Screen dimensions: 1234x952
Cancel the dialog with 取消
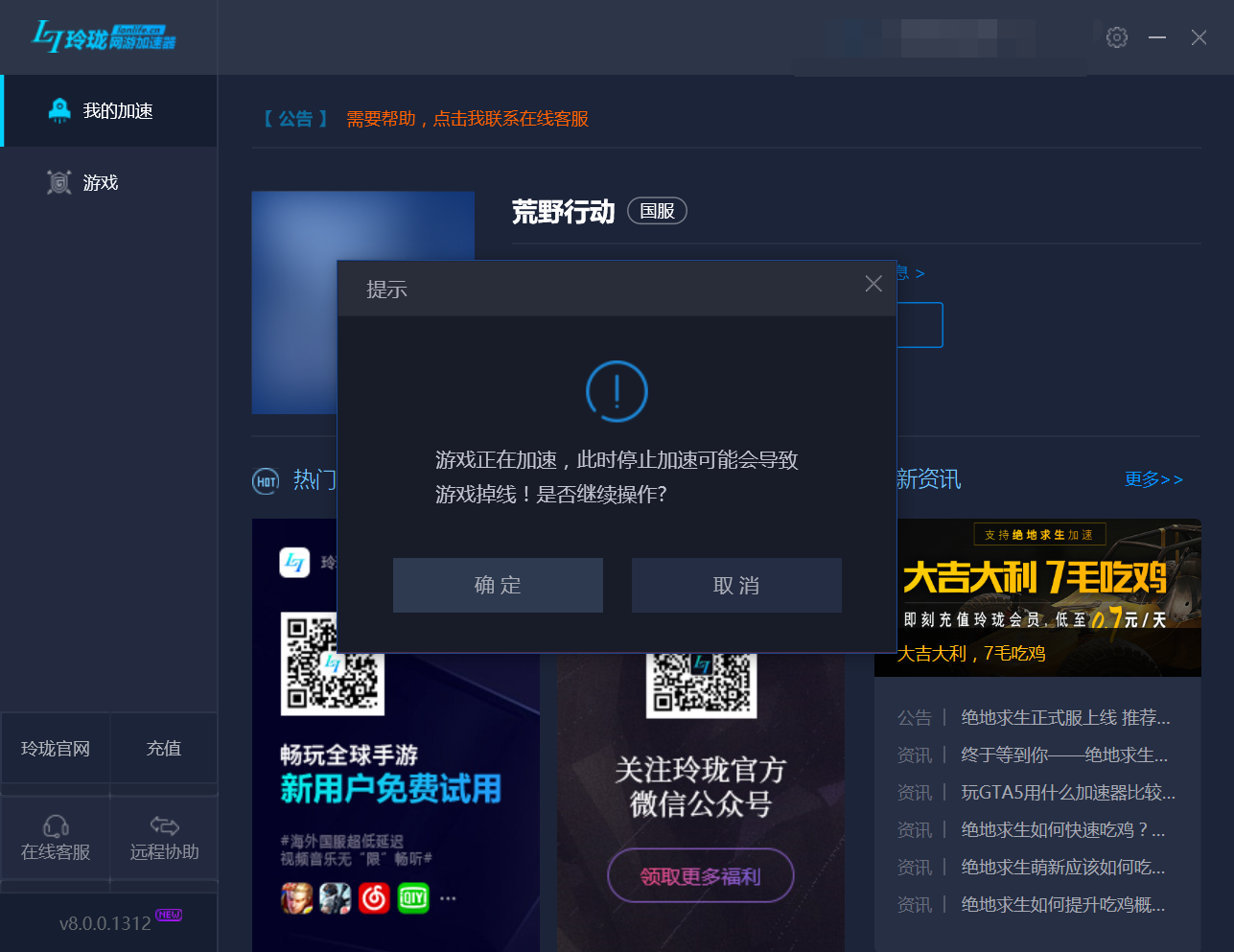click(736, 585)
